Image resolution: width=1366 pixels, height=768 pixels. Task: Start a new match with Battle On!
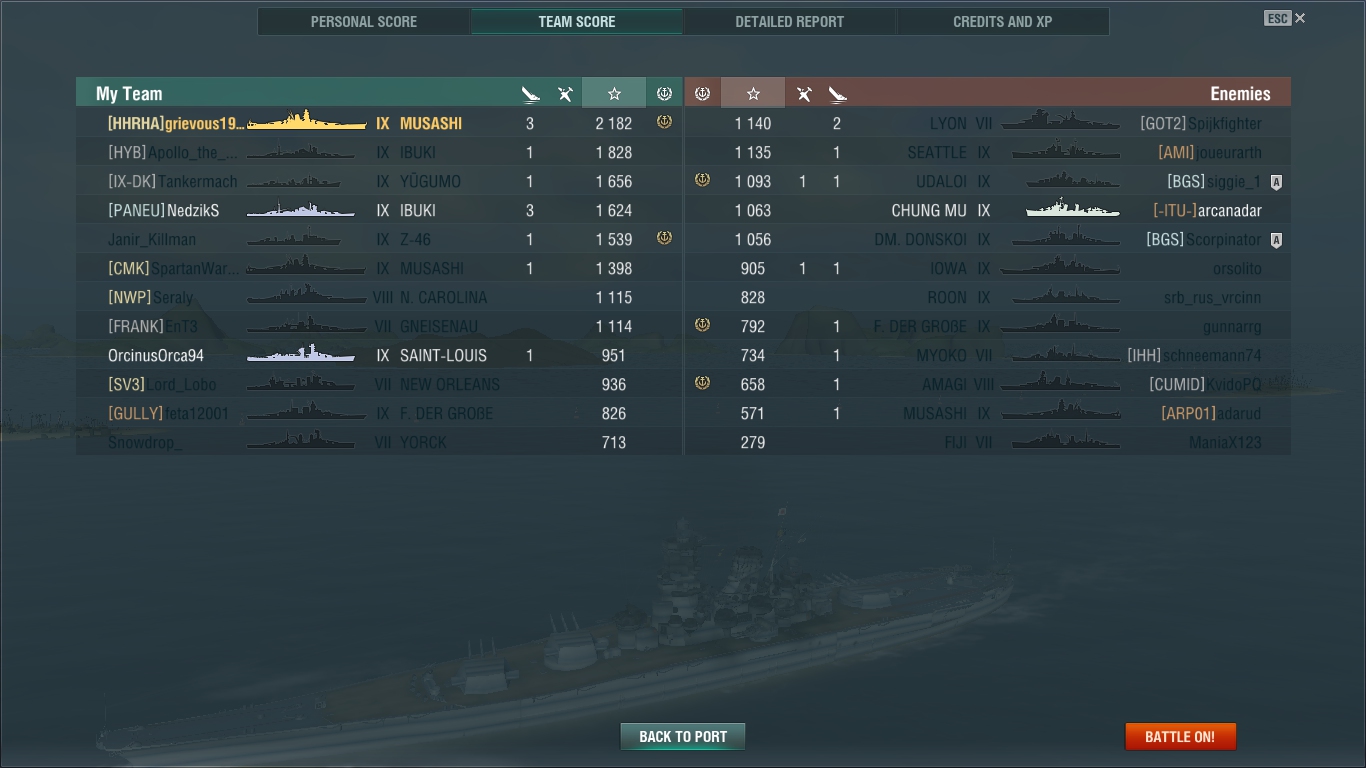tap(1180, 737)
